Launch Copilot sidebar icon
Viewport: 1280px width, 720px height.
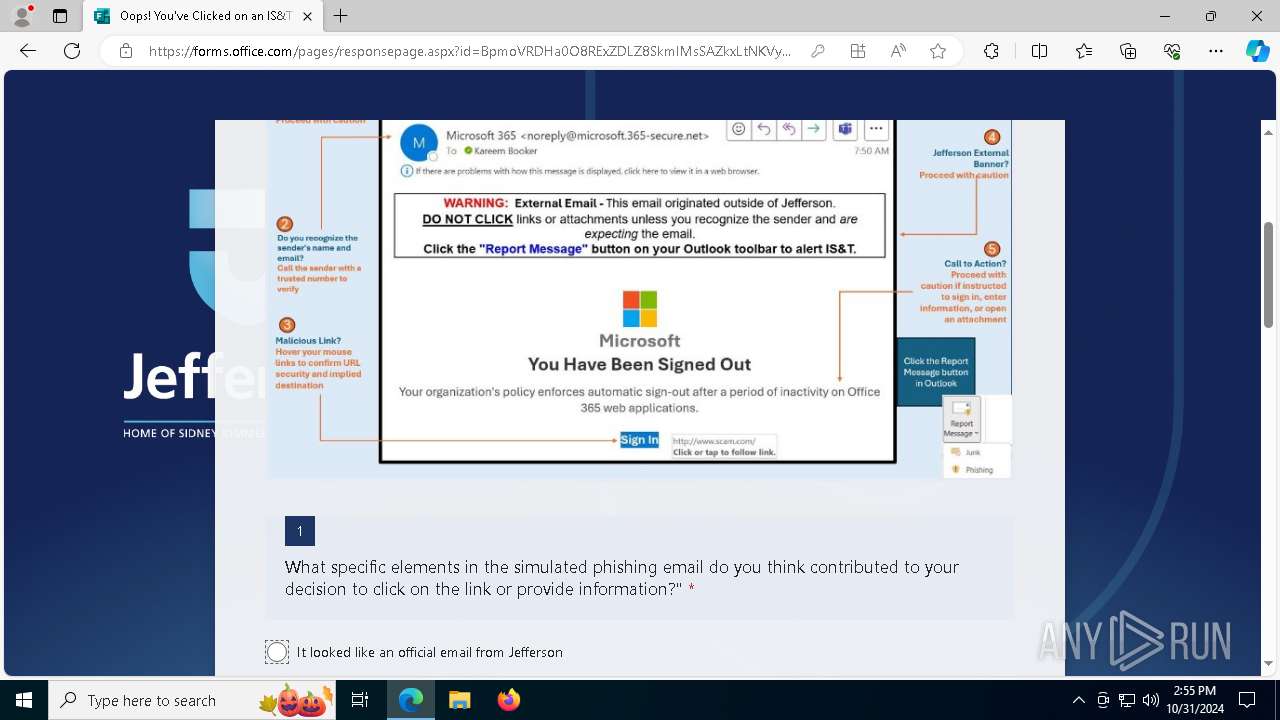pos(1257,51)
